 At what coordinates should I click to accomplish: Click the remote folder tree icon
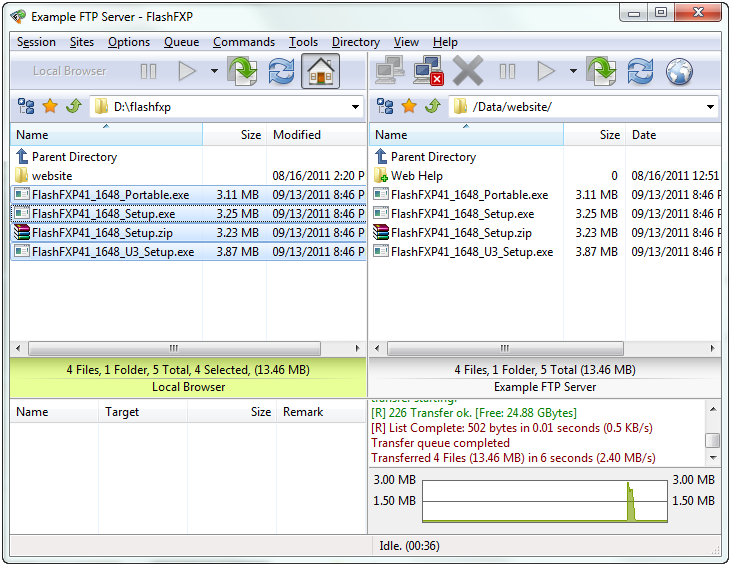pos(385,107)
